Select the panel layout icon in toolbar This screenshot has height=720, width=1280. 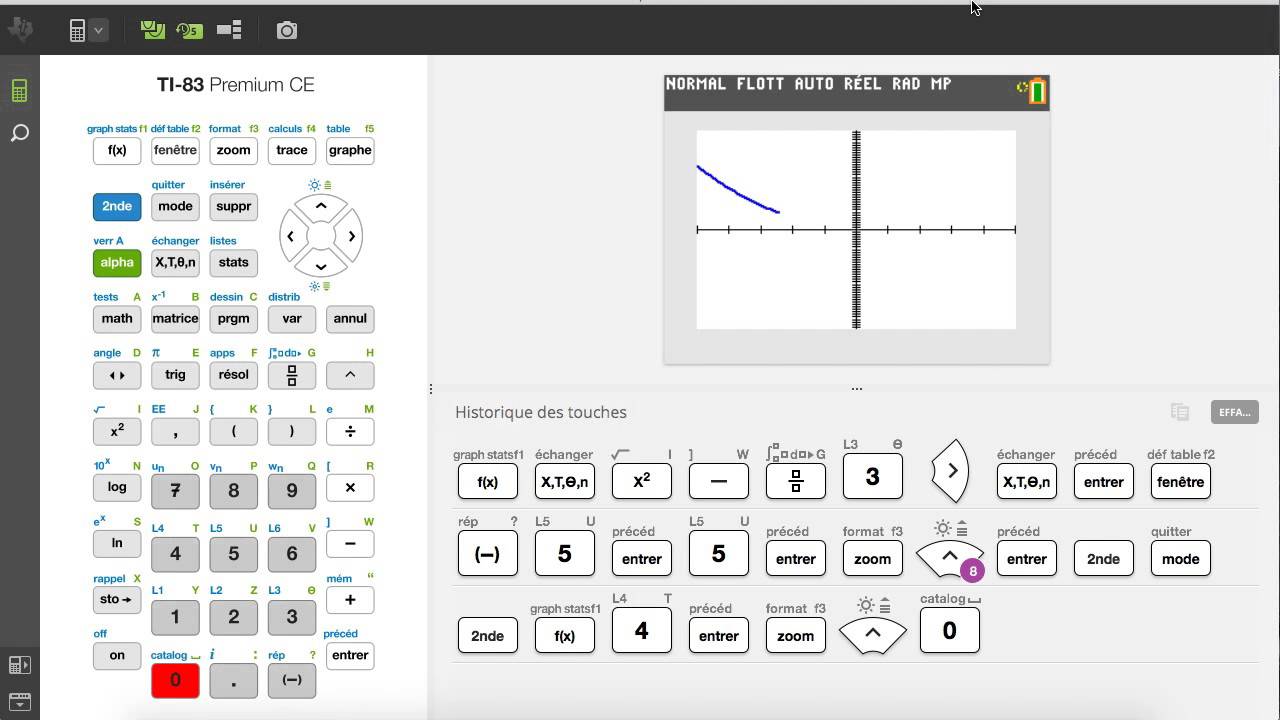229,30
